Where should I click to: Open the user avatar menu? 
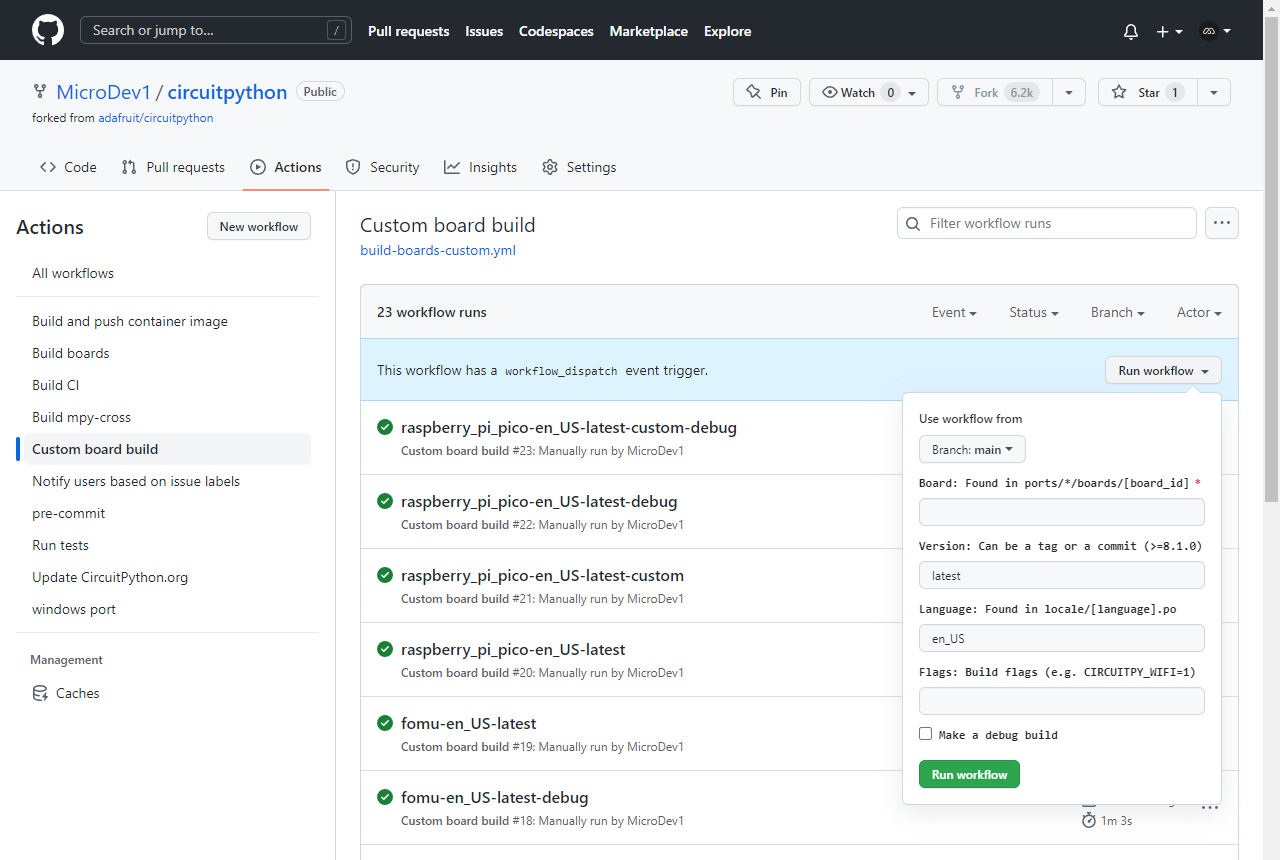point(1214,31)
